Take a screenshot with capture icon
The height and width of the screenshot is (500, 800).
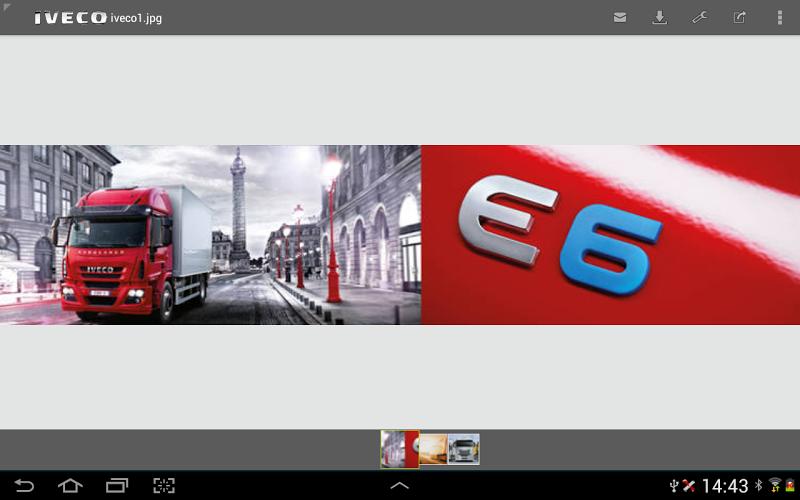point(164,485)
